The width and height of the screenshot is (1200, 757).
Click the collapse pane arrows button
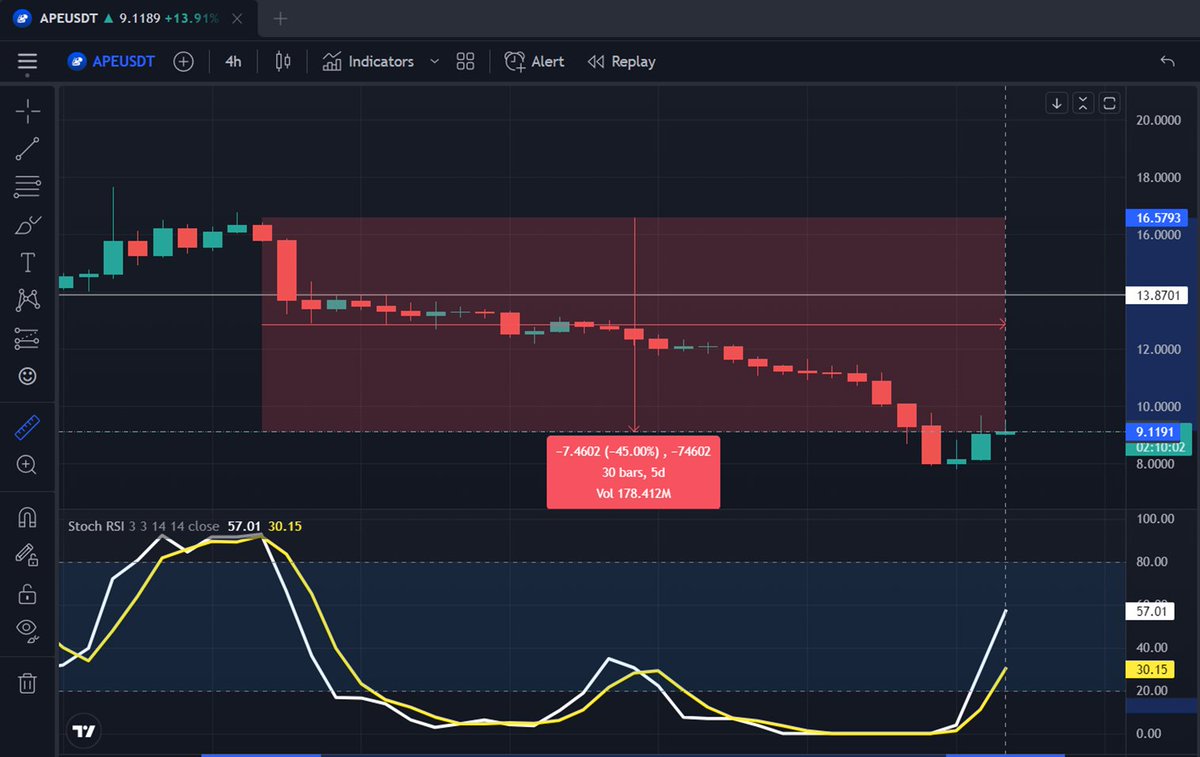pyautogui.click(x=1084, y=102)
